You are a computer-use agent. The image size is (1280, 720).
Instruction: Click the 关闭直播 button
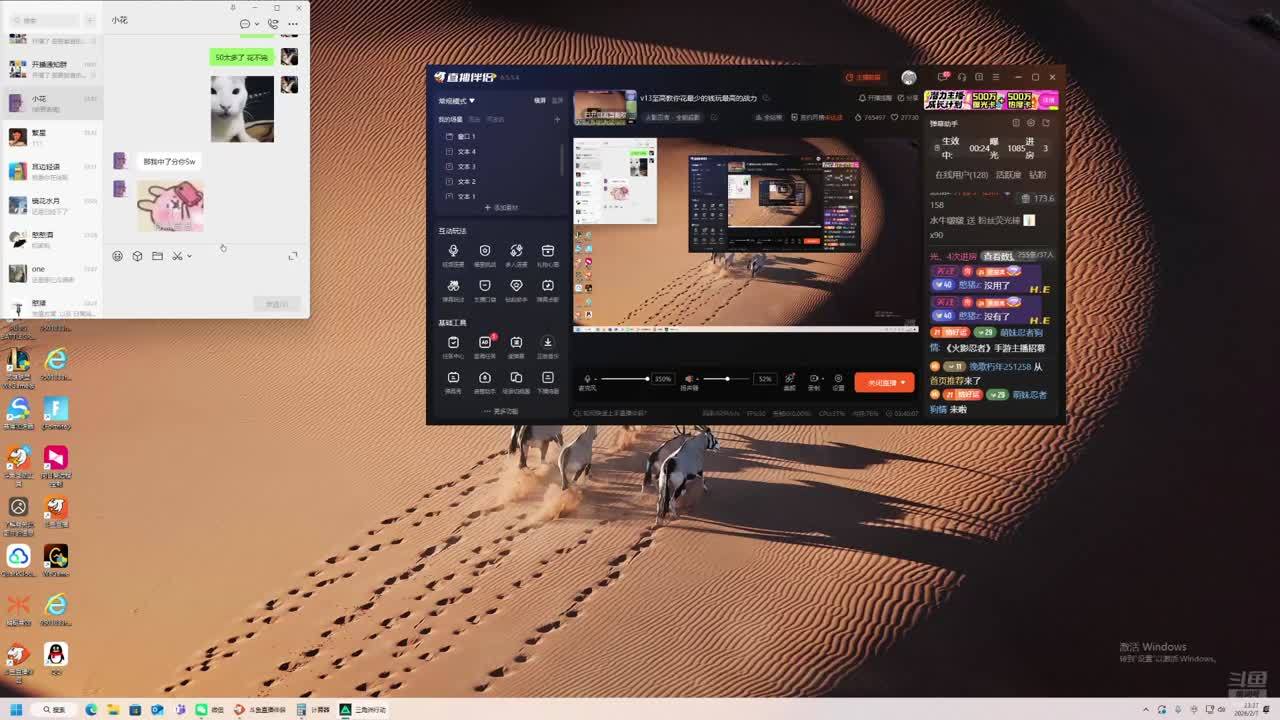[884, 383]
